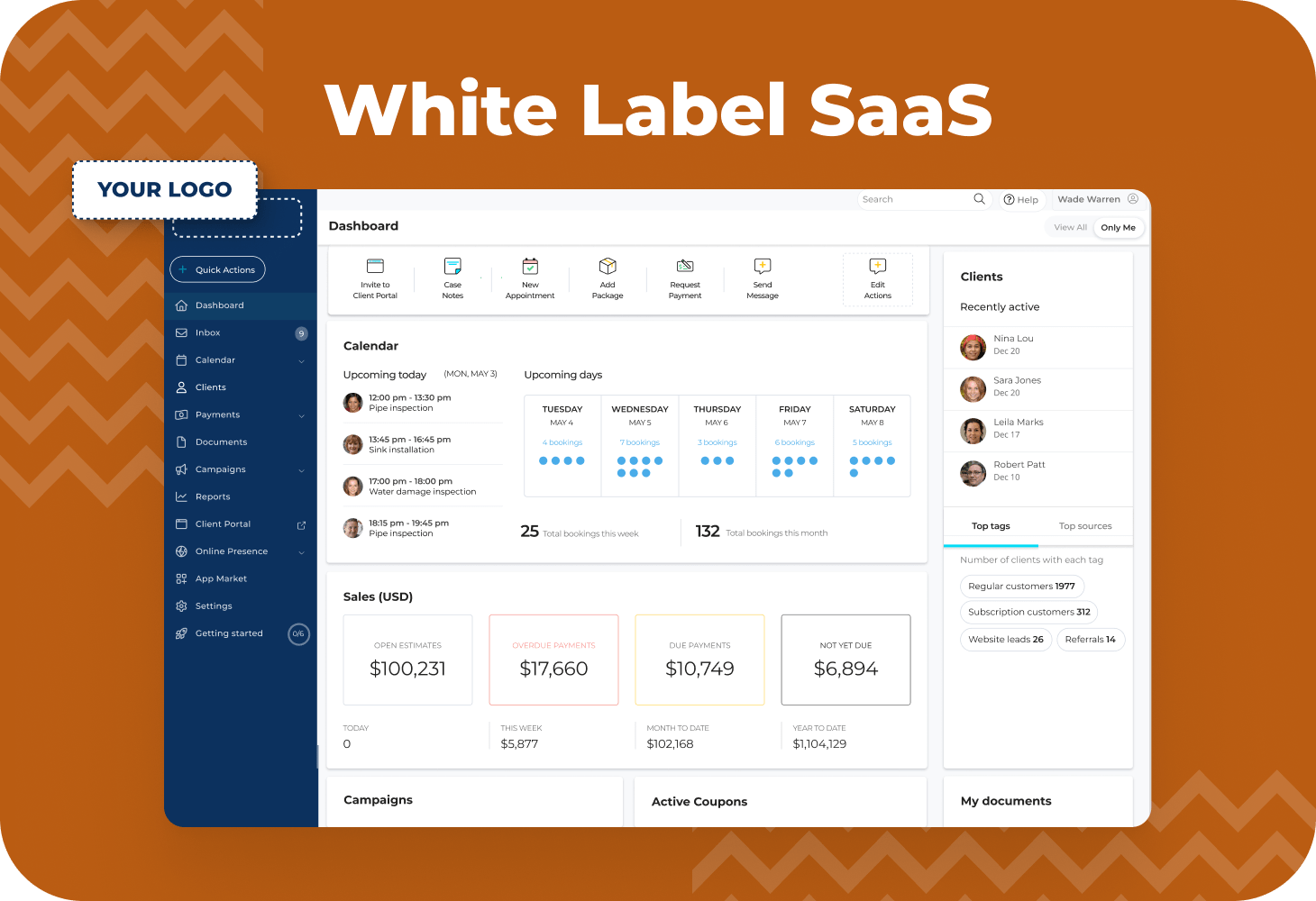Click Tuesday 4 bookings link
The width and height of the screenshot is (1316, 901).
coord(562,442)
